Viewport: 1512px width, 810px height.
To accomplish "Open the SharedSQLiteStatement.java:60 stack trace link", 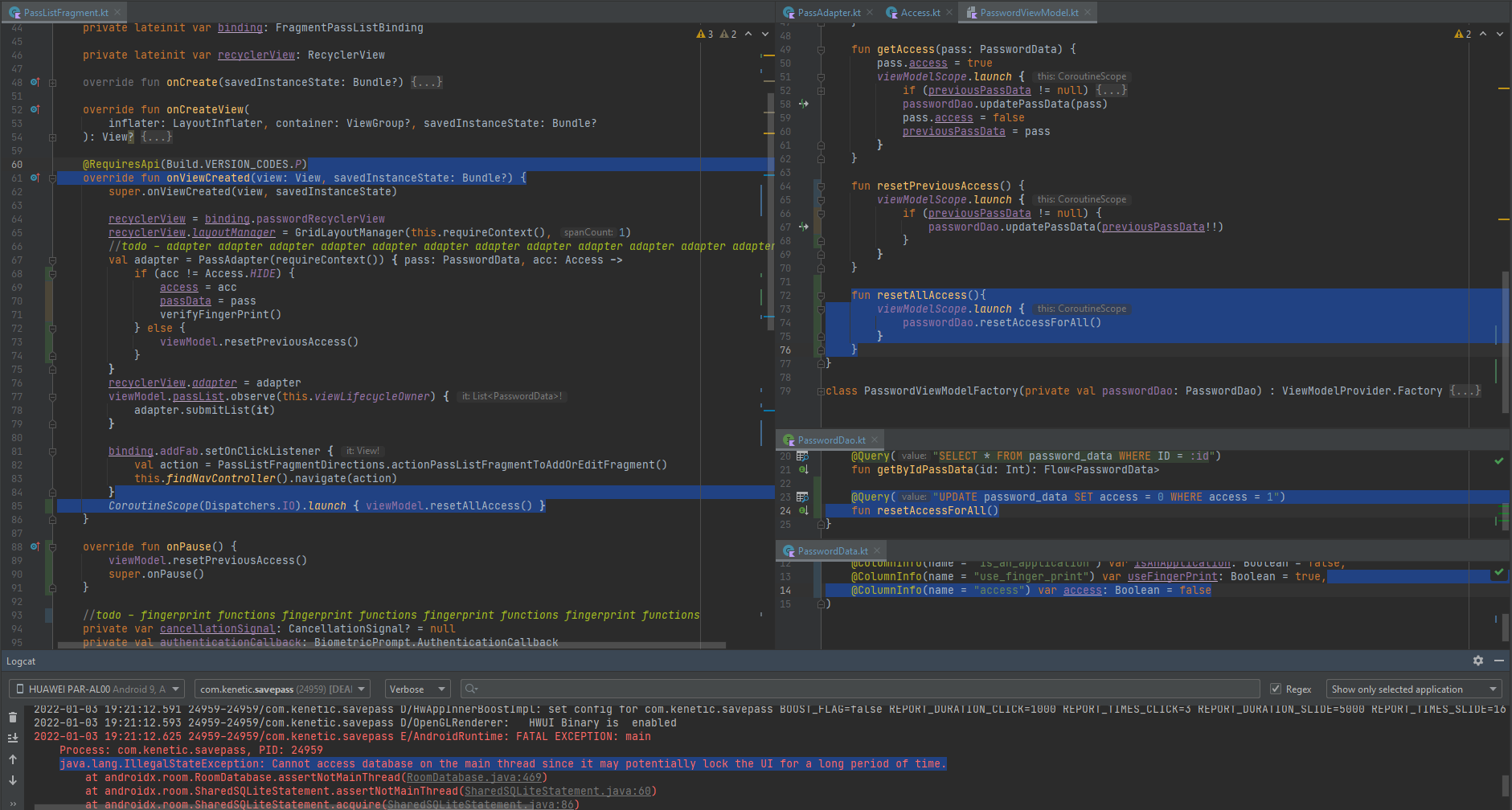I will (557, 791).
